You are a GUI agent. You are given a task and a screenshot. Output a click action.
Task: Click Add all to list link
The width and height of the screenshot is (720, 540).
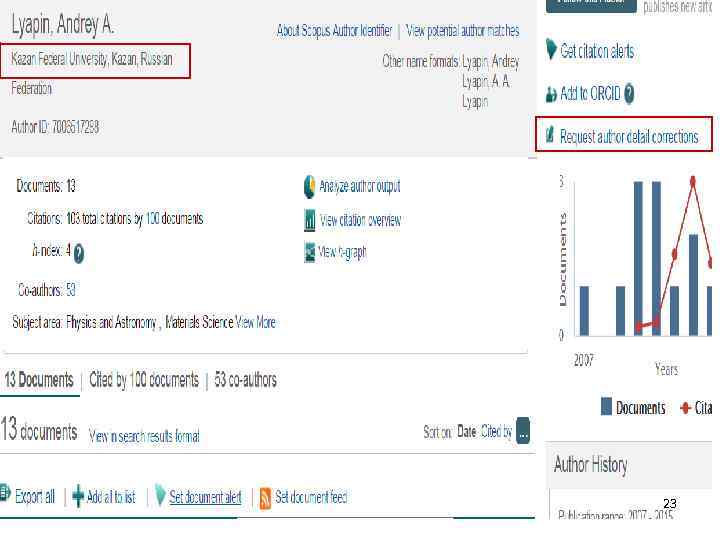[x=111, y=497]
